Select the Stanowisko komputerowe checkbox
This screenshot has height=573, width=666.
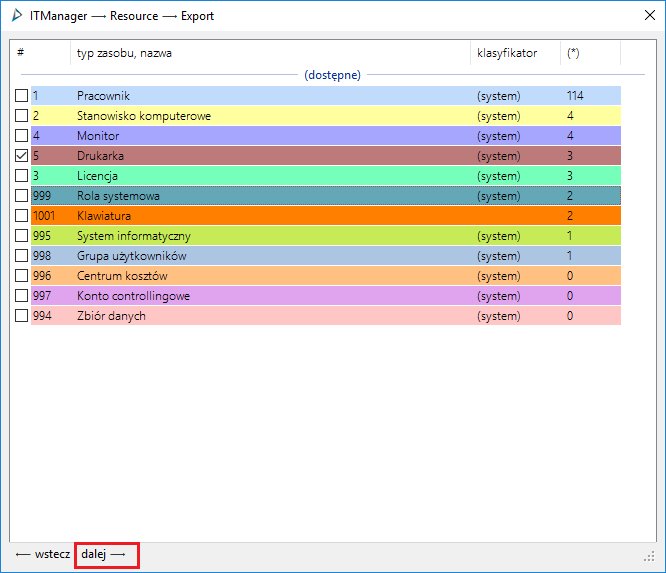pyautogui.click(x=21, y=116)
